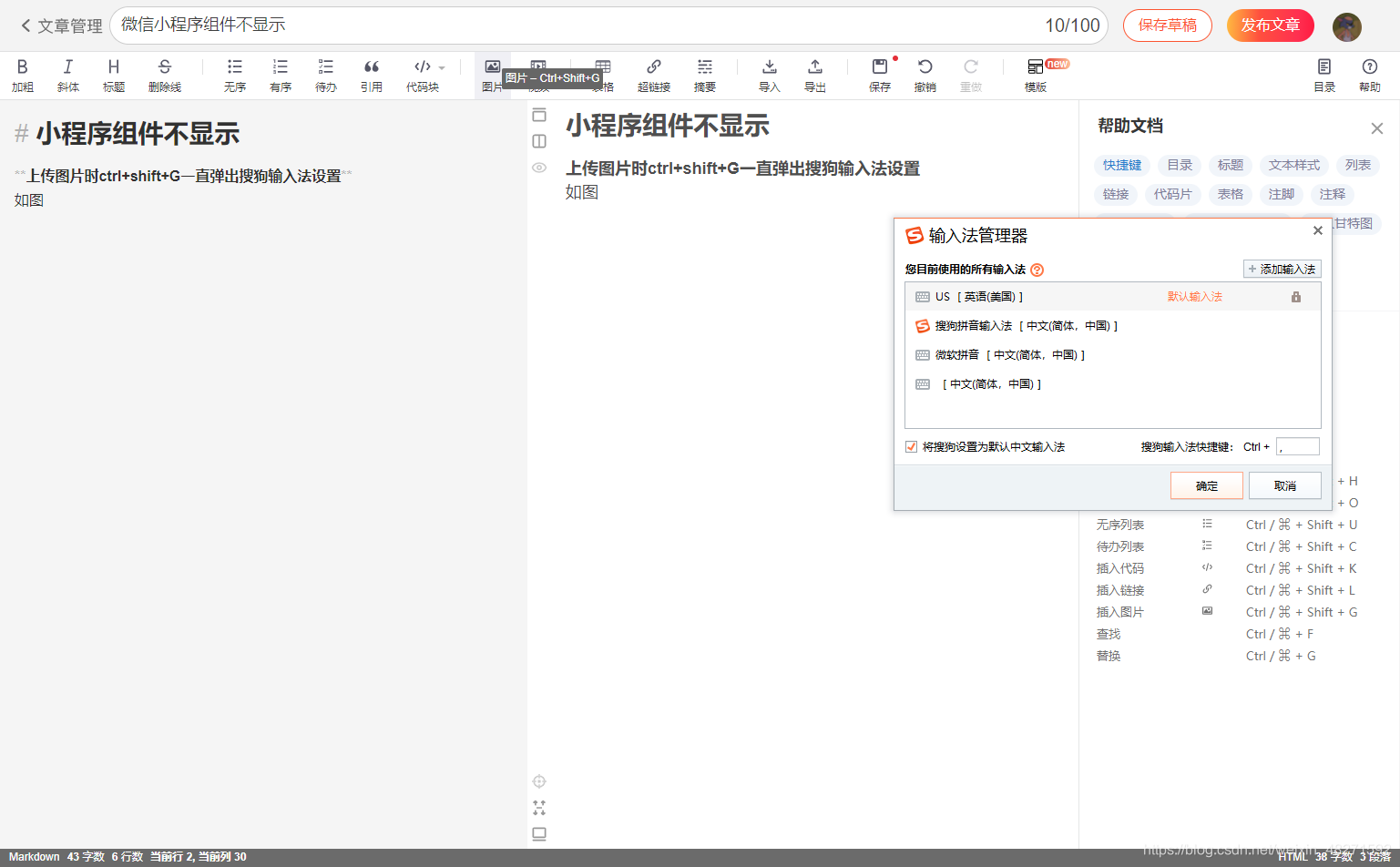Insert todo list (待办)

[326, 75]
